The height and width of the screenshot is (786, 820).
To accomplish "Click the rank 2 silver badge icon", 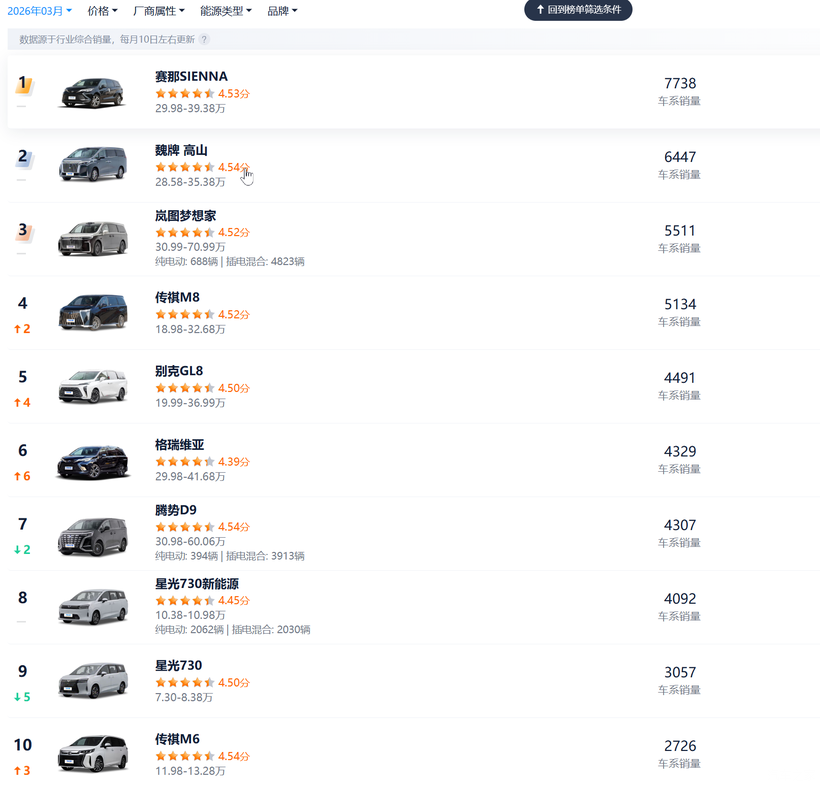I will point(24,157).
